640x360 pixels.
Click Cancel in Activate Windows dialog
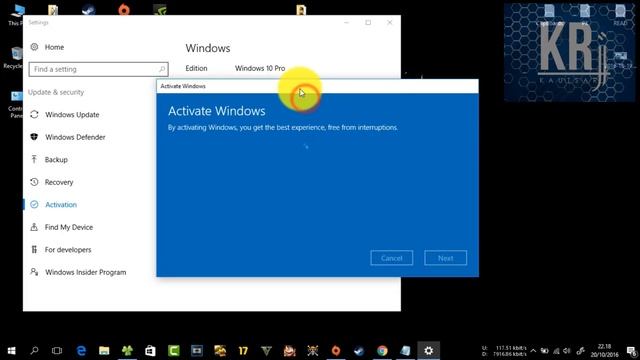click(391, 258)
